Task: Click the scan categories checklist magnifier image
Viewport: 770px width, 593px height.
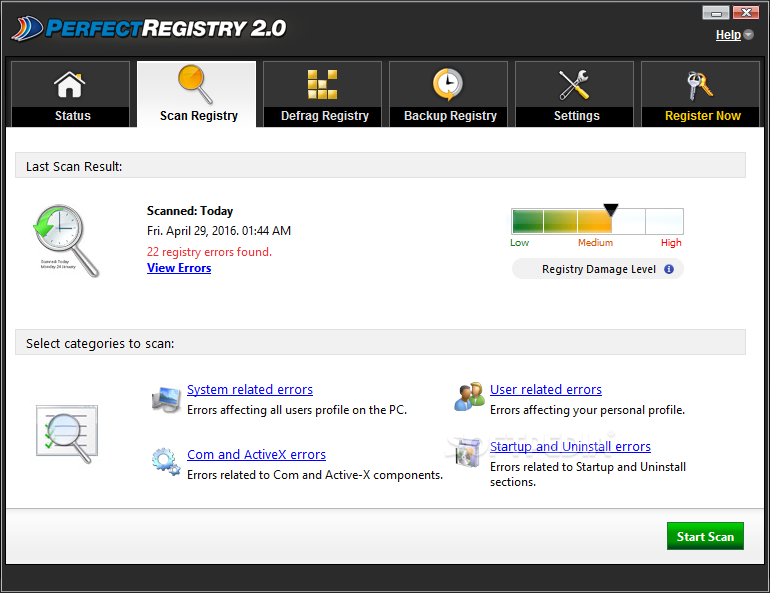Action: (x=67, y=433)
